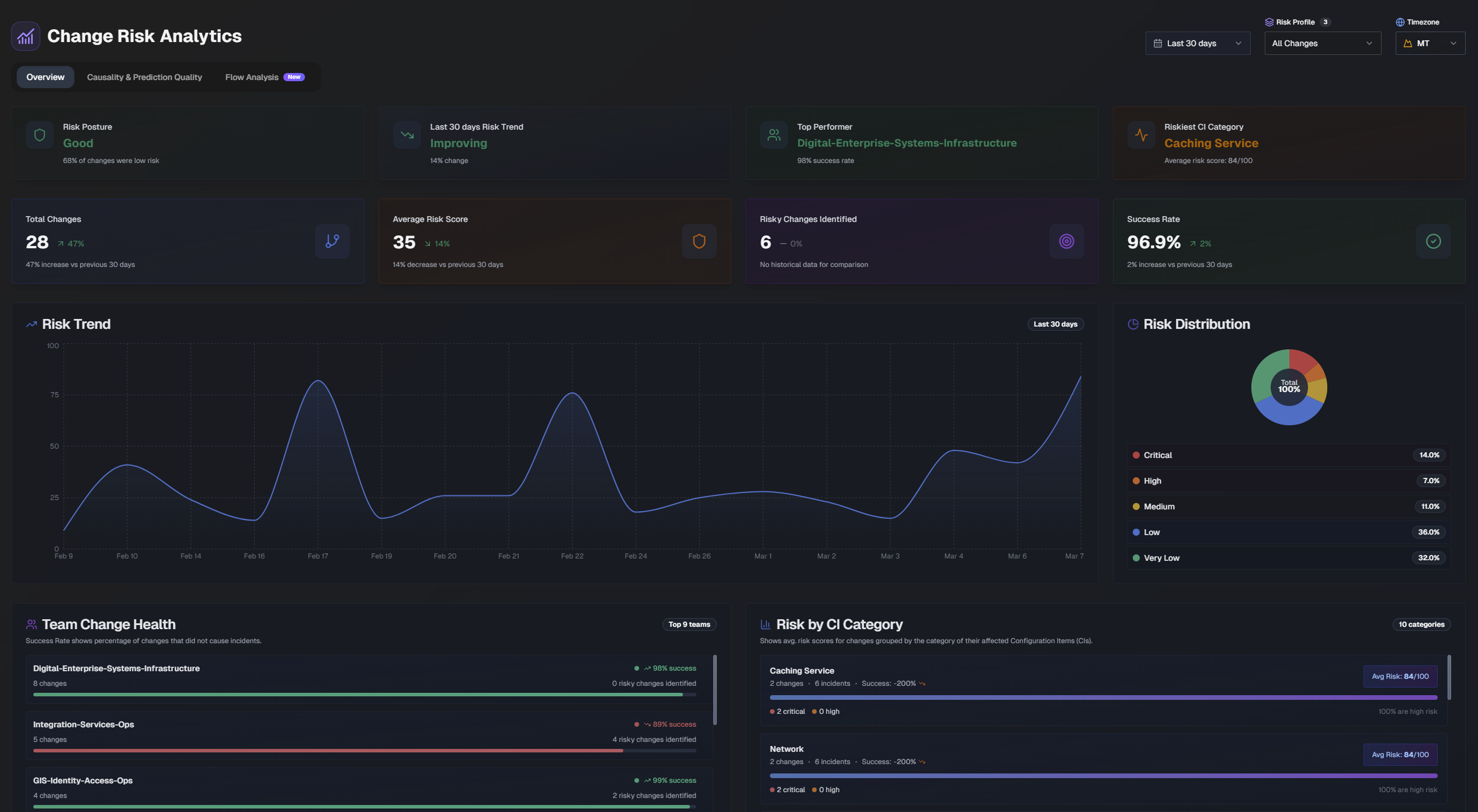Click the activity pulse icon in Riskiest CI Category
1478x812 pixels.
[1141, 135]
